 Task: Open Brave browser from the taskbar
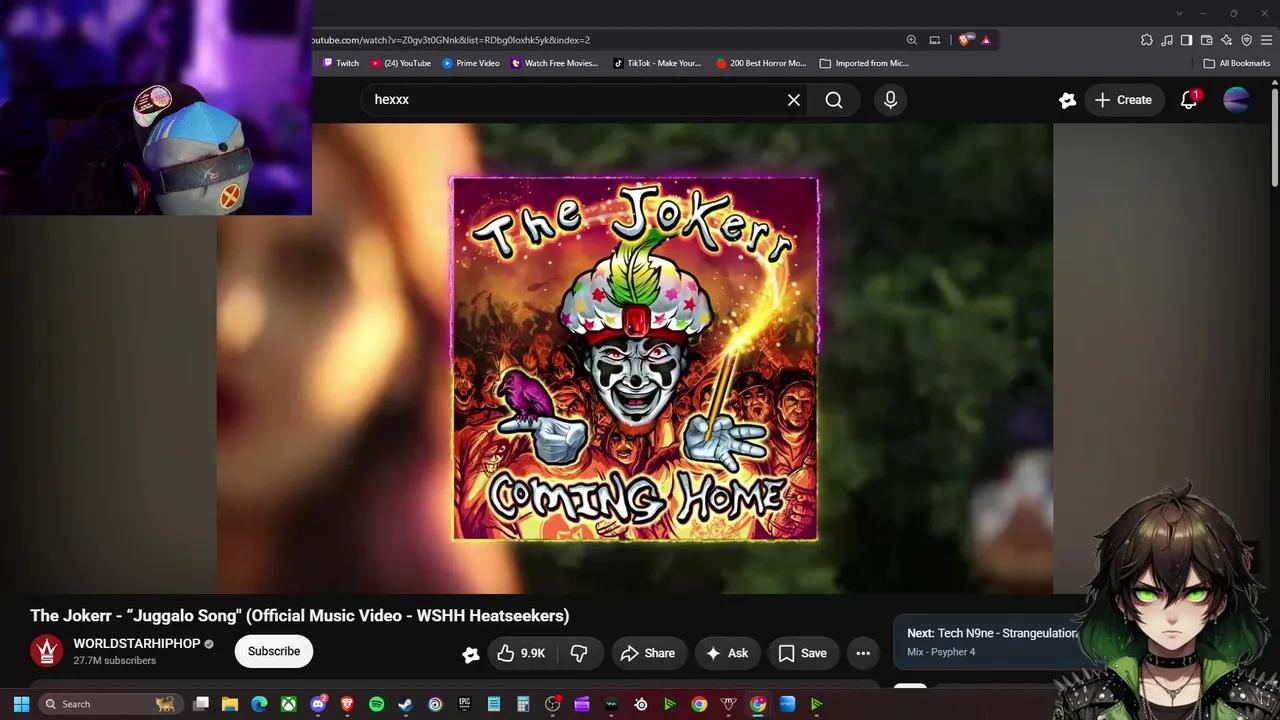coord(347,704)
